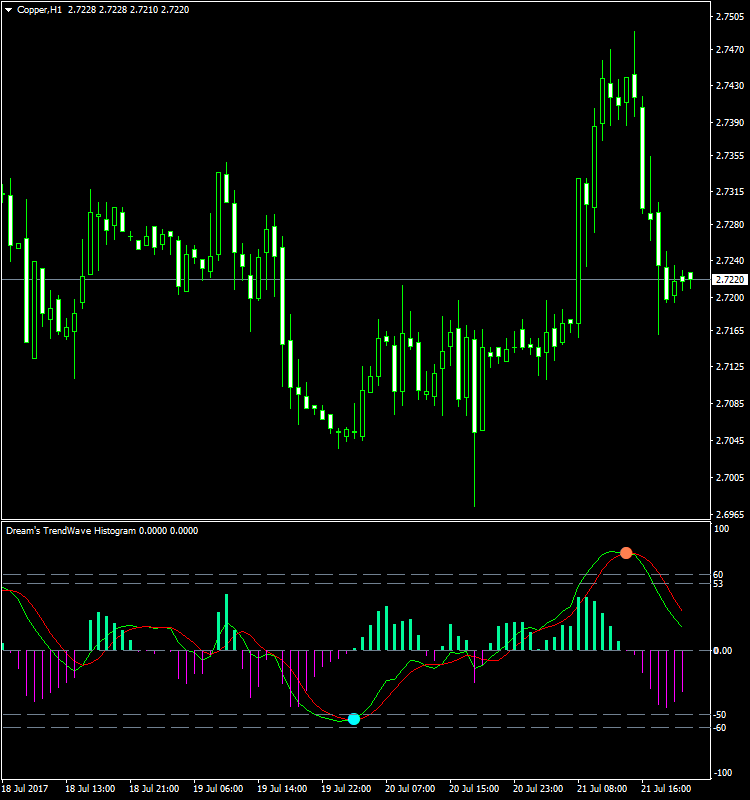Select the 19 Jul 14:00 time axis label

point(282,789)
